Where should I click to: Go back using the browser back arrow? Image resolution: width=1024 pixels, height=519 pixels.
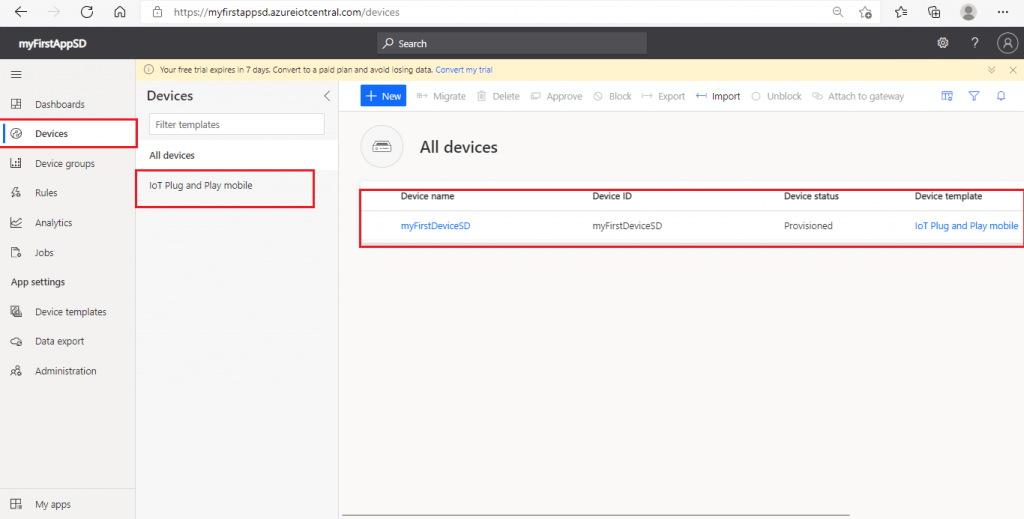pos(21,12)
